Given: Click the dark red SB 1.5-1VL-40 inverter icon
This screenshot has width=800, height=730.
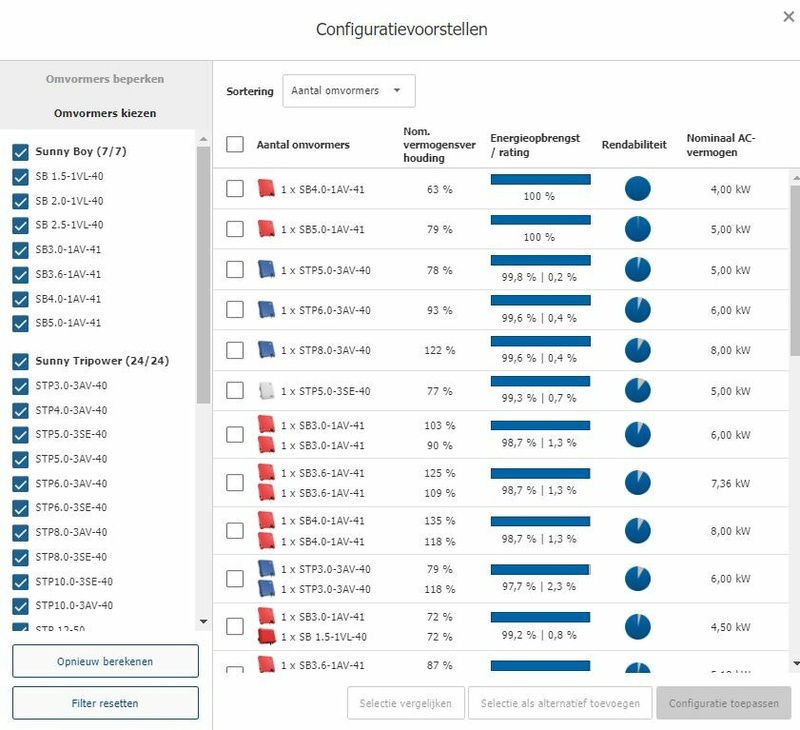Looking at the screenshot, I should (x=266, y=637).
